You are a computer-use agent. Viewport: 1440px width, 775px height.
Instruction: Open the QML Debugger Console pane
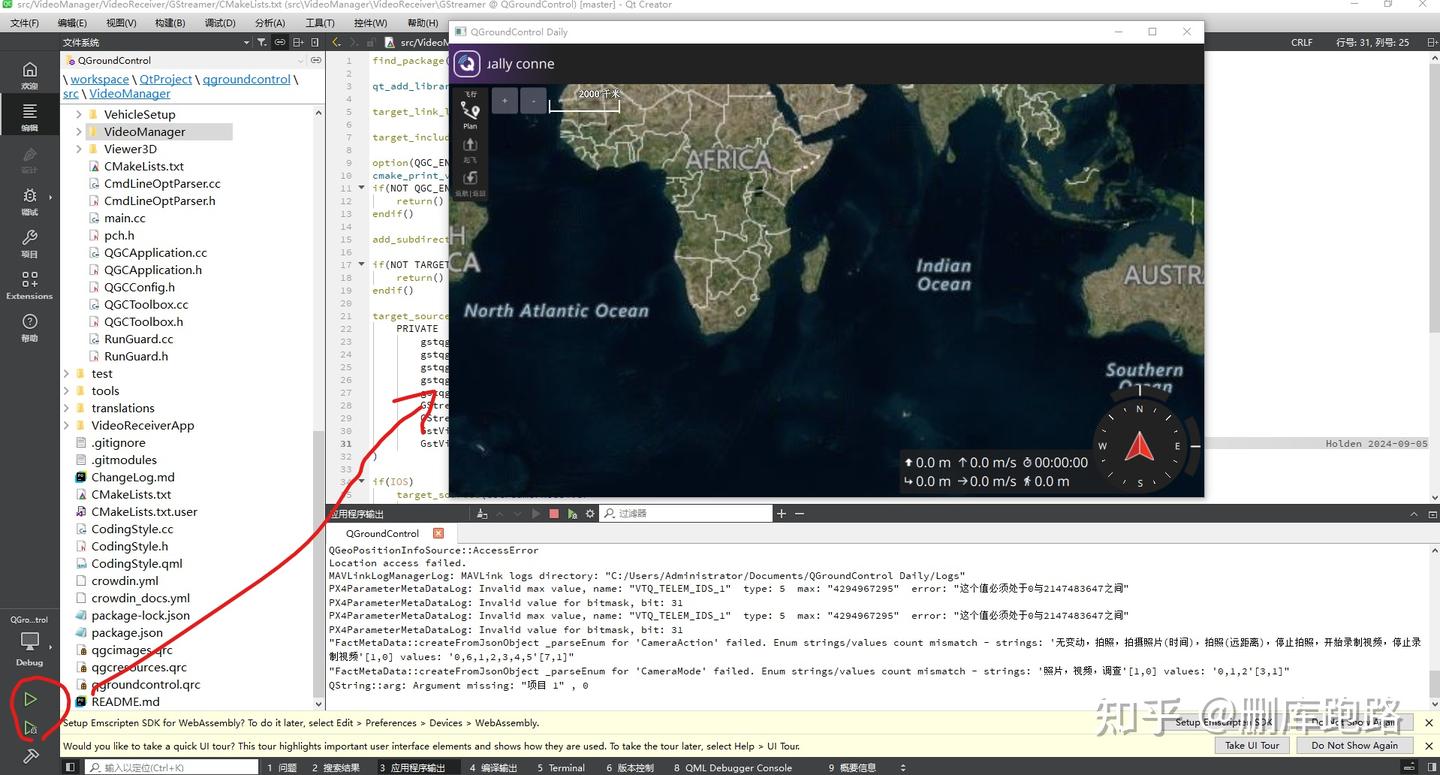[x=732, y=767]
